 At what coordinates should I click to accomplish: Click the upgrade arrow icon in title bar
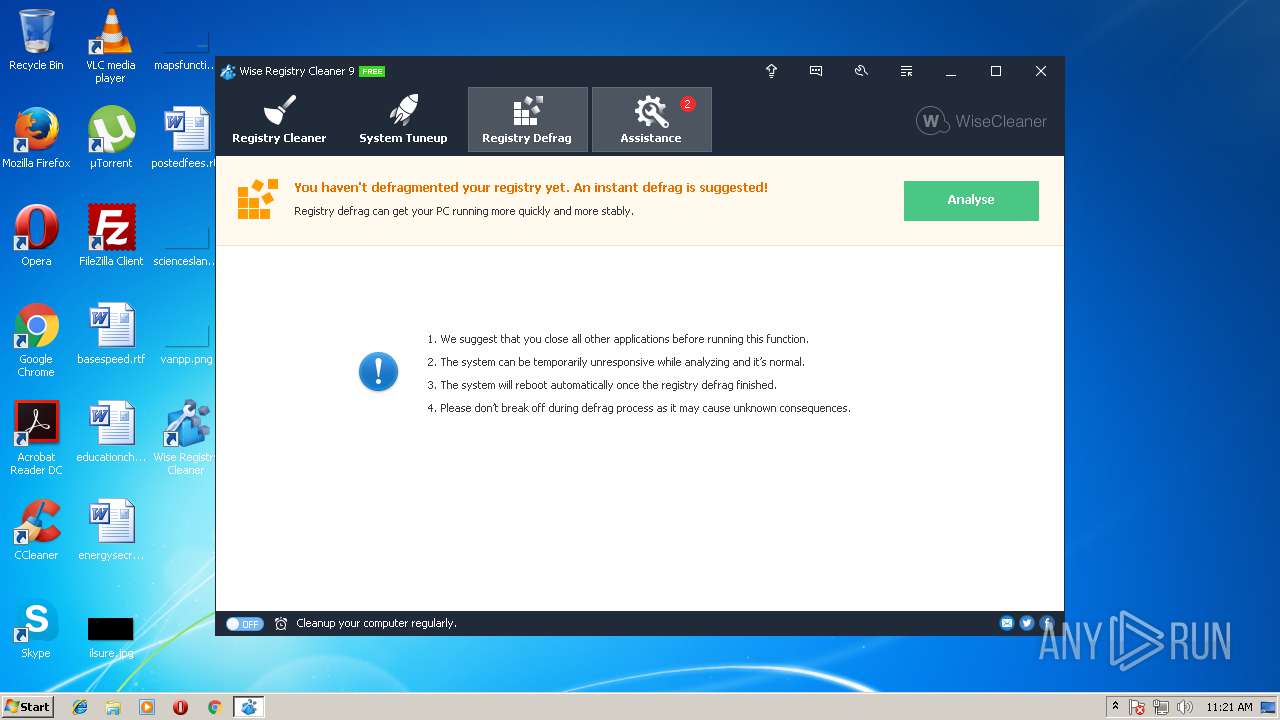[771, 71]
